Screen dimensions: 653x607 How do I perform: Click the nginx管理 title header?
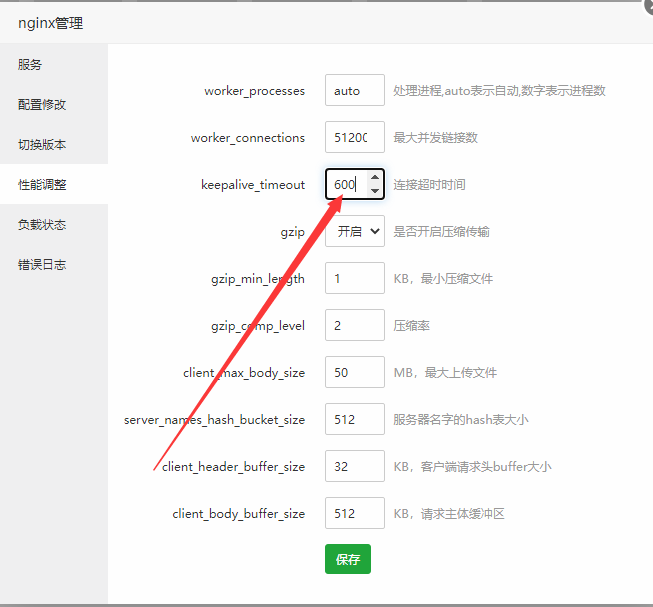tap(50, 23)
